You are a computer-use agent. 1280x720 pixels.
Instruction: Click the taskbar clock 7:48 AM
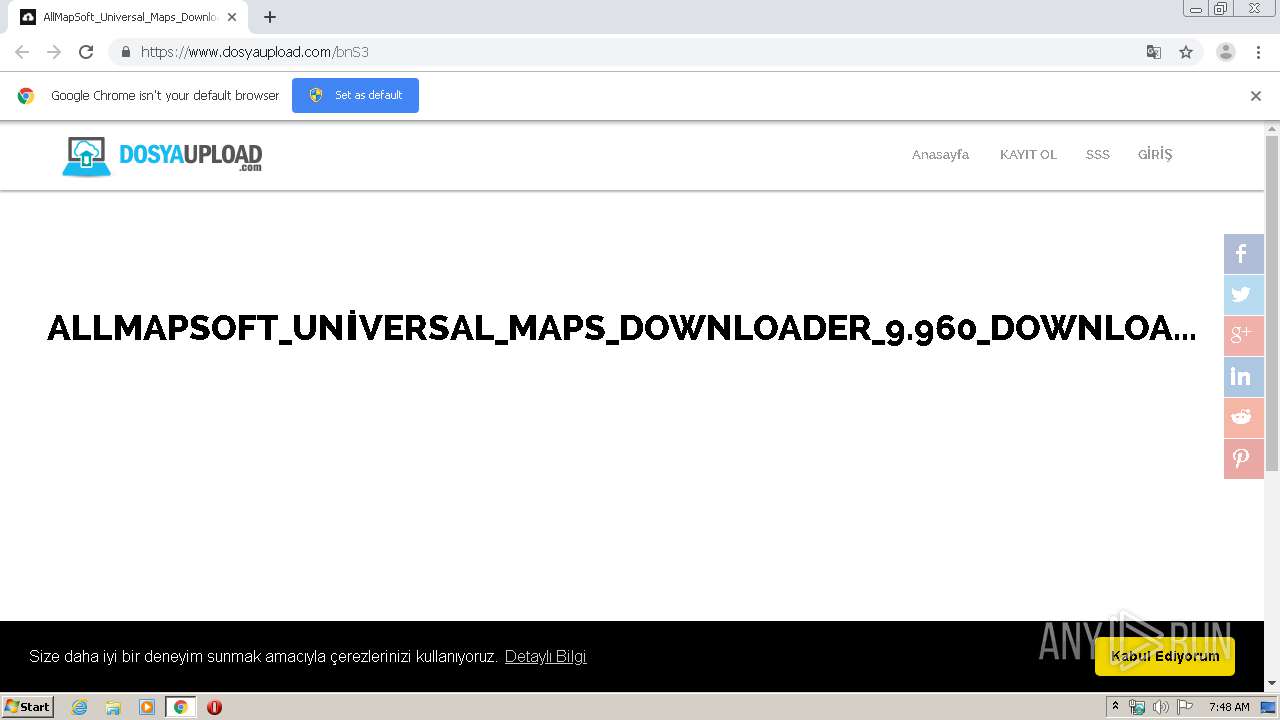[x=1229, y=707]
